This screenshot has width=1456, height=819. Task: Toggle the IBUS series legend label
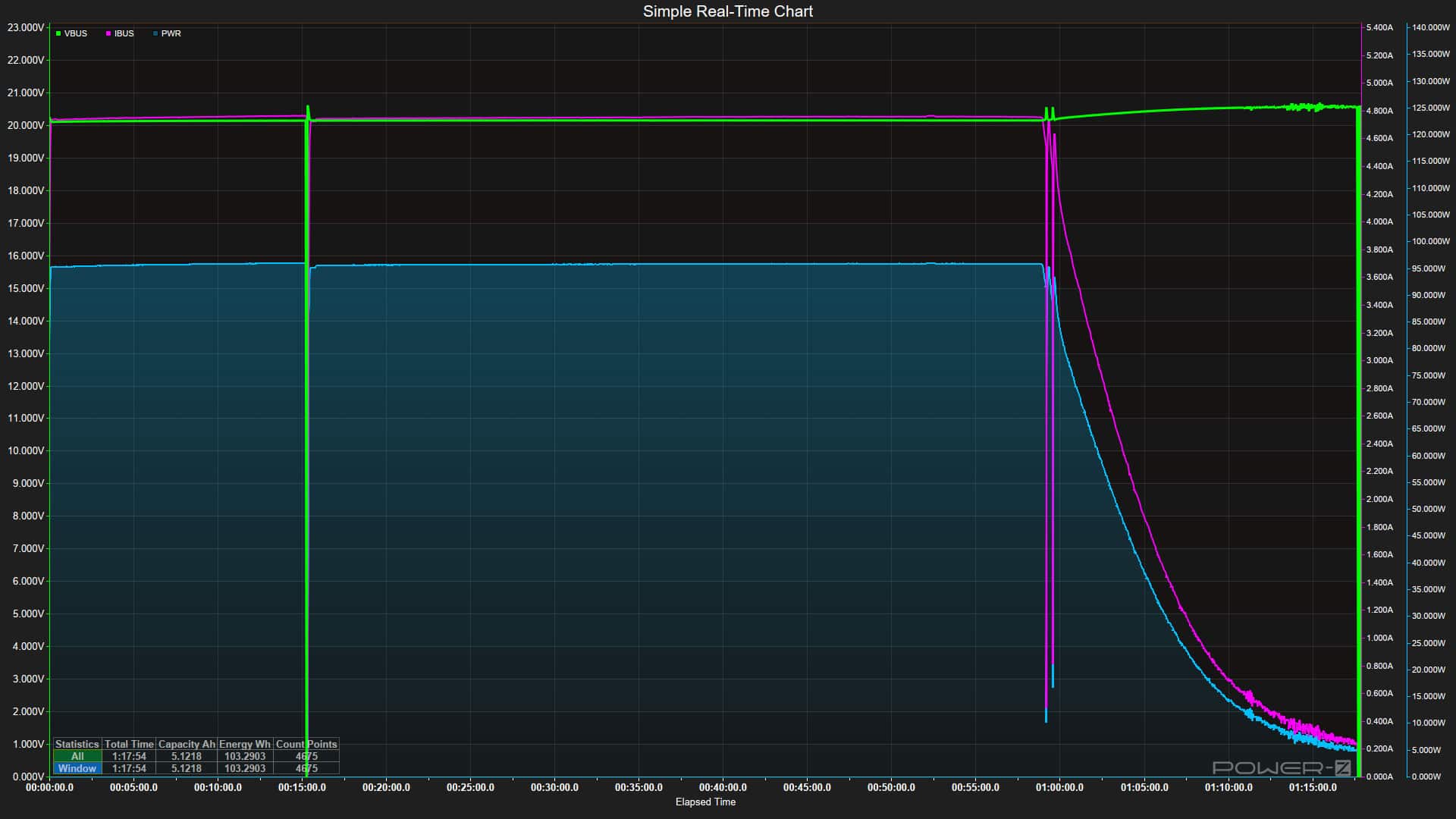(124, 33)
